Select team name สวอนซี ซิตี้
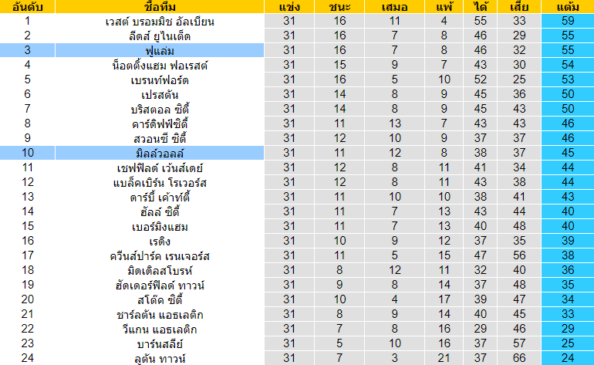The image size is (594, 365). (160, 139)
